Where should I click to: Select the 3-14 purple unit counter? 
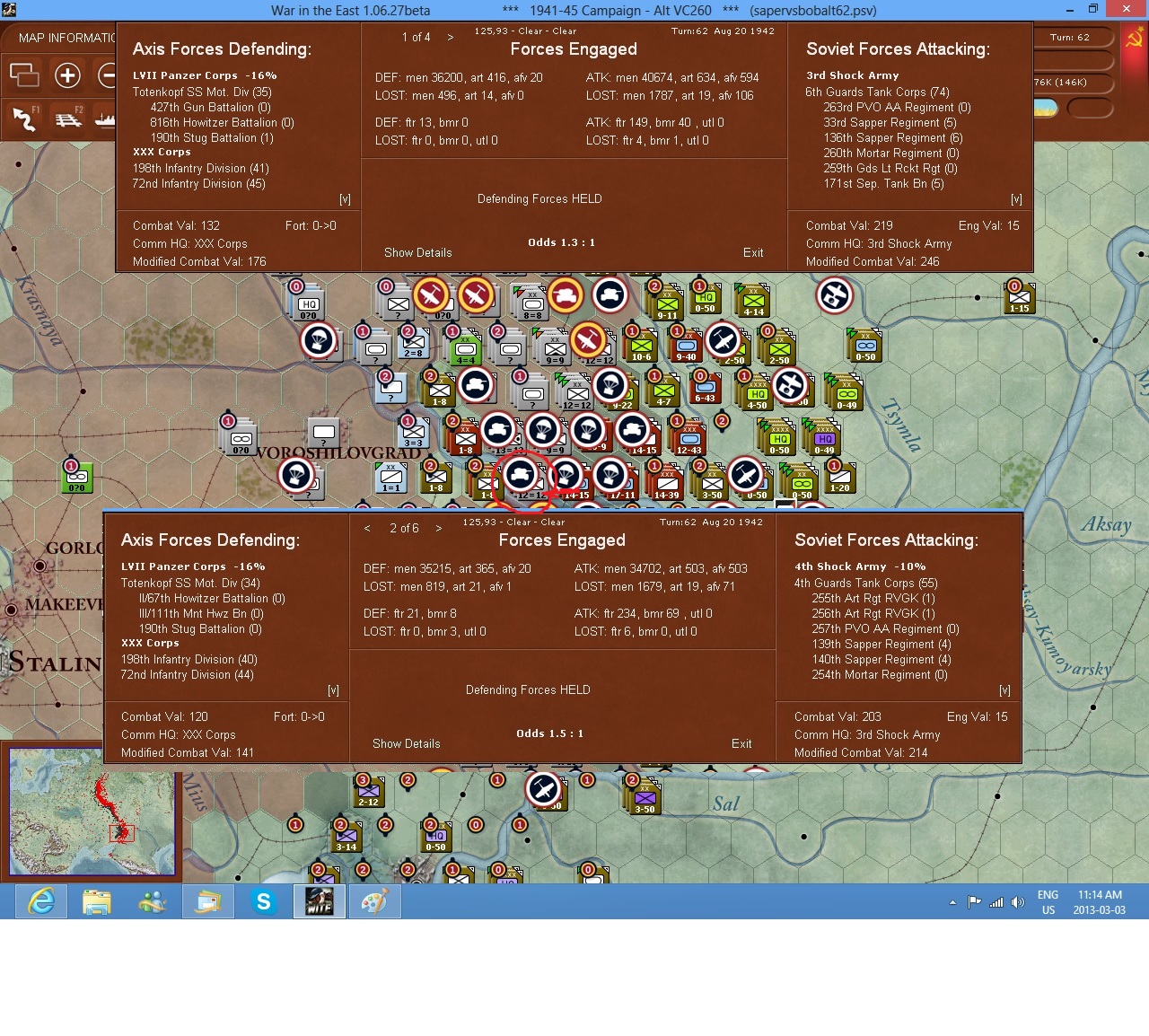(346, 838)
